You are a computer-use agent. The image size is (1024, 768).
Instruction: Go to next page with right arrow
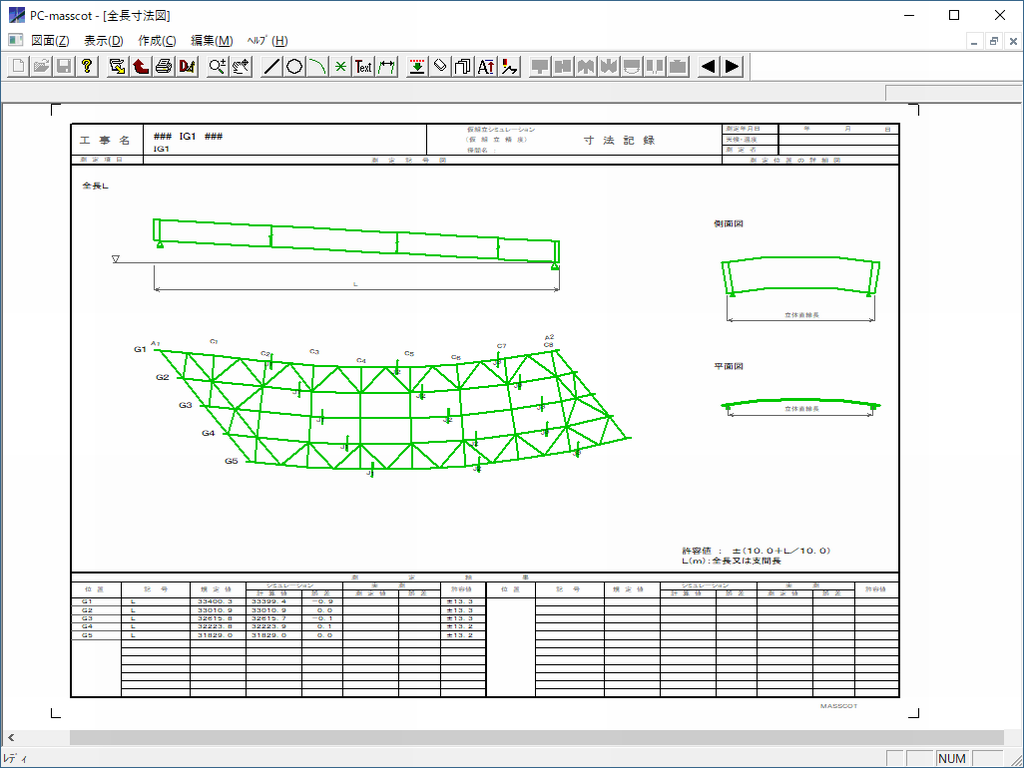tap(732, 67)
